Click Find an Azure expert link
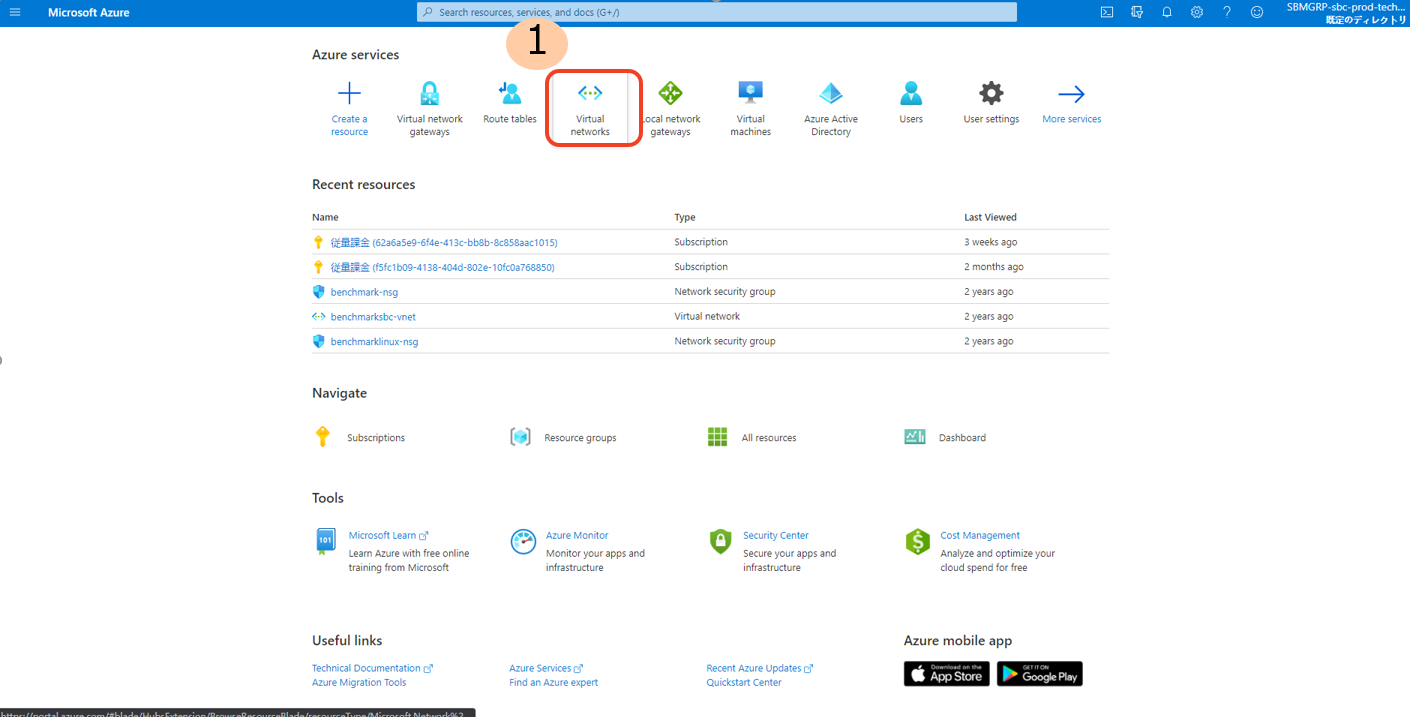Screen dimensions: 1410x717 [553, 682]
